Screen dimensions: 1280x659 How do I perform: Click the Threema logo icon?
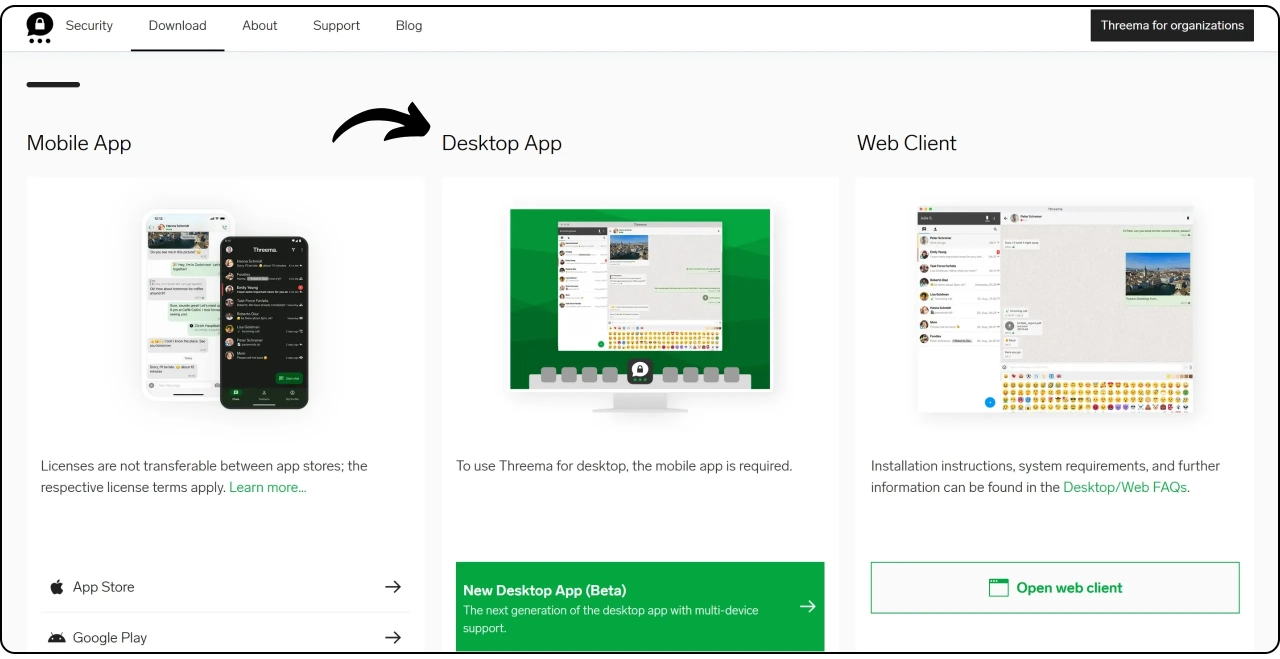pyautogui.click(x=40, y=27)
